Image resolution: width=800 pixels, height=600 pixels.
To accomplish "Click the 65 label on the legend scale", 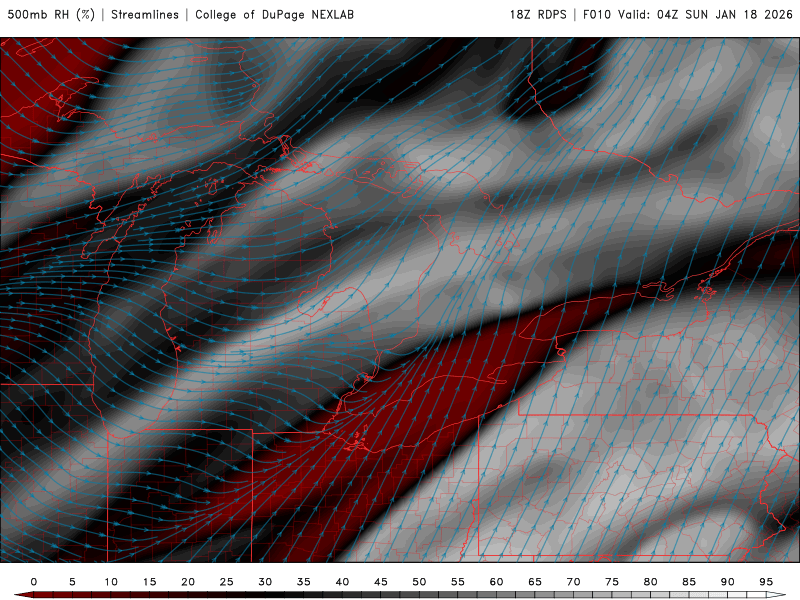I will pos(535,582).
